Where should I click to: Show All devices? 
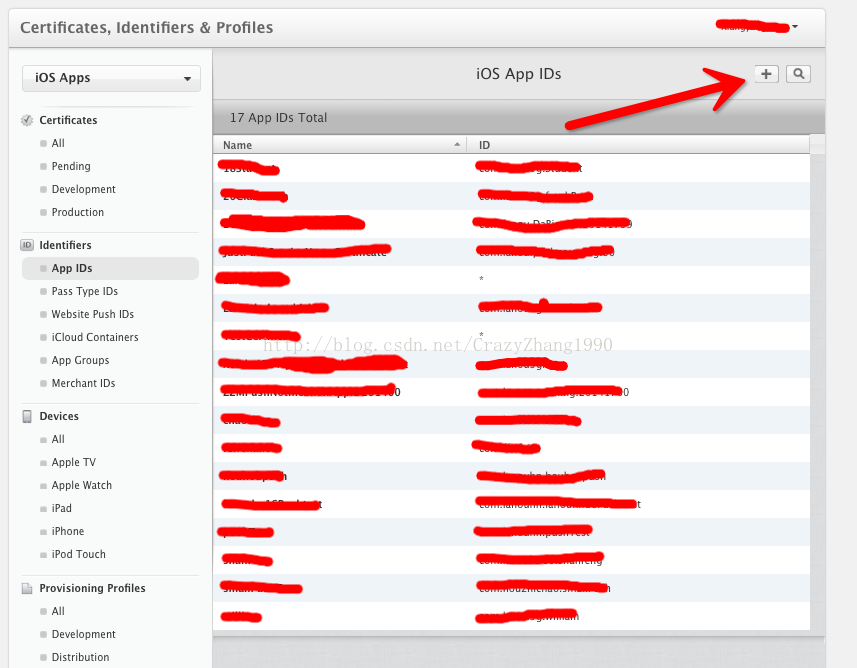coord(58,440)
